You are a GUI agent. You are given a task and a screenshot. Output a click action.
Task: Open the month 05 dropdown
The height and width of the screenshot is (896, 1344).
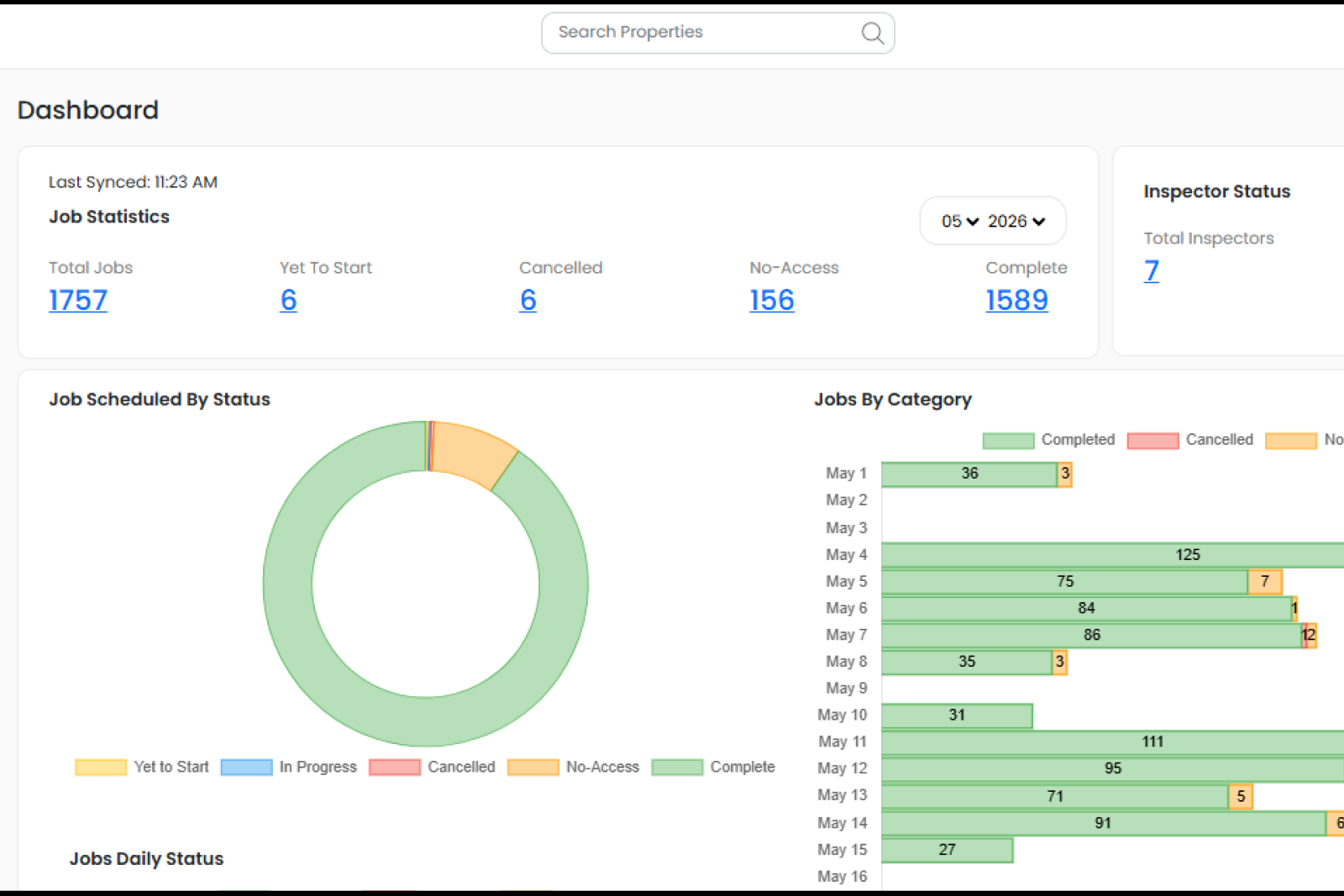960,221
